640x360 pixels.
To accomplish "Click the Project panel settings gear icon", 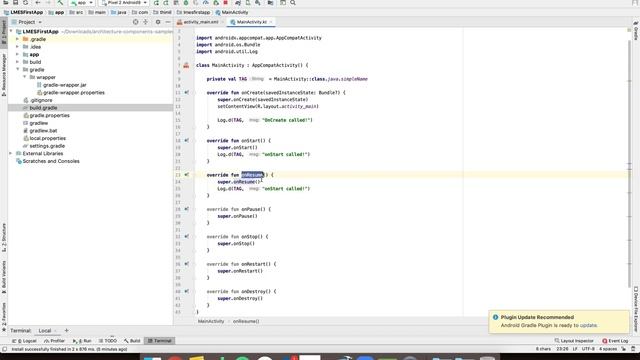I will click(158, 22).
